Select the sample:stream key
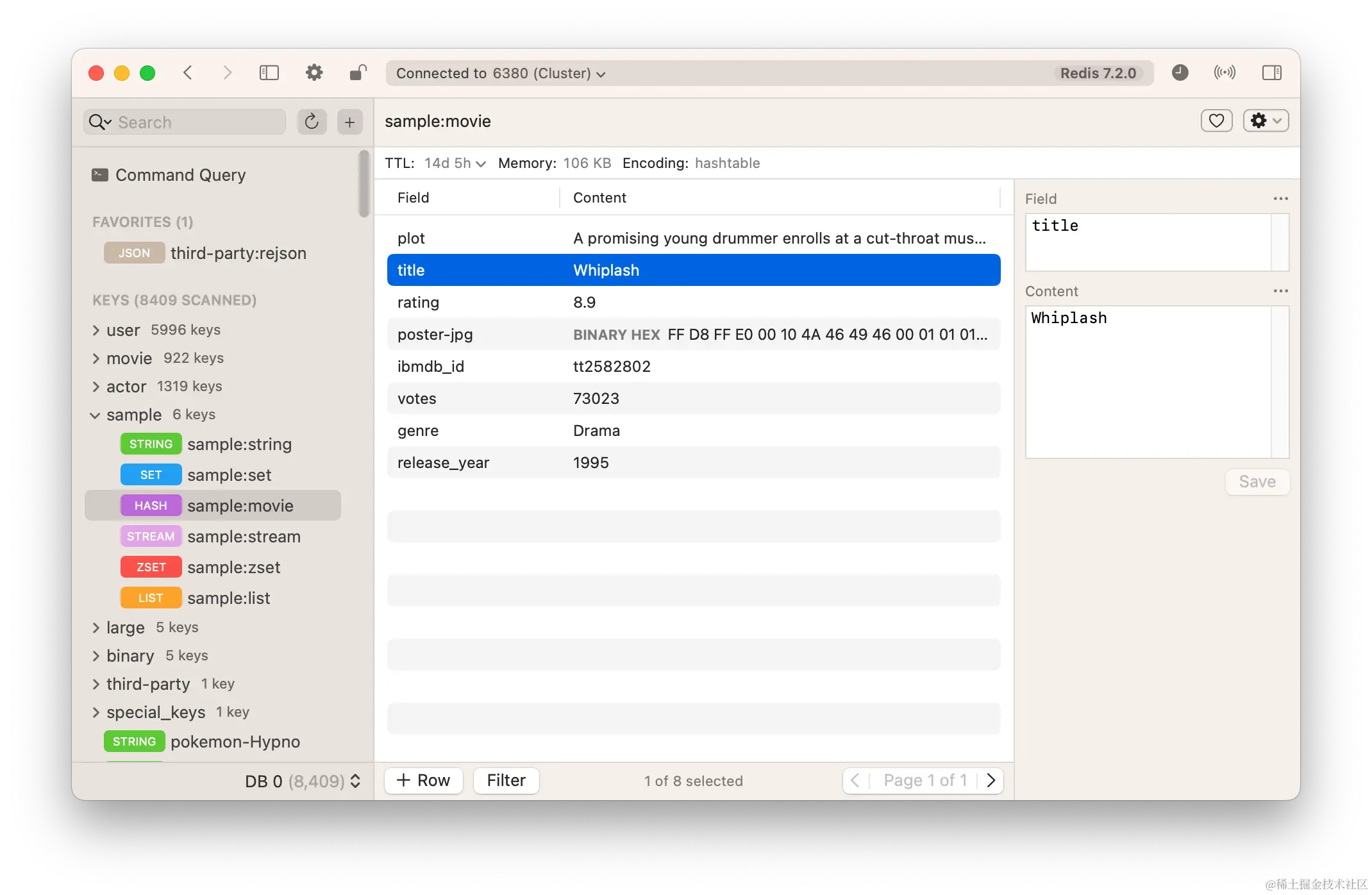This screenshot has height=895, width=1372. [244, 537]
